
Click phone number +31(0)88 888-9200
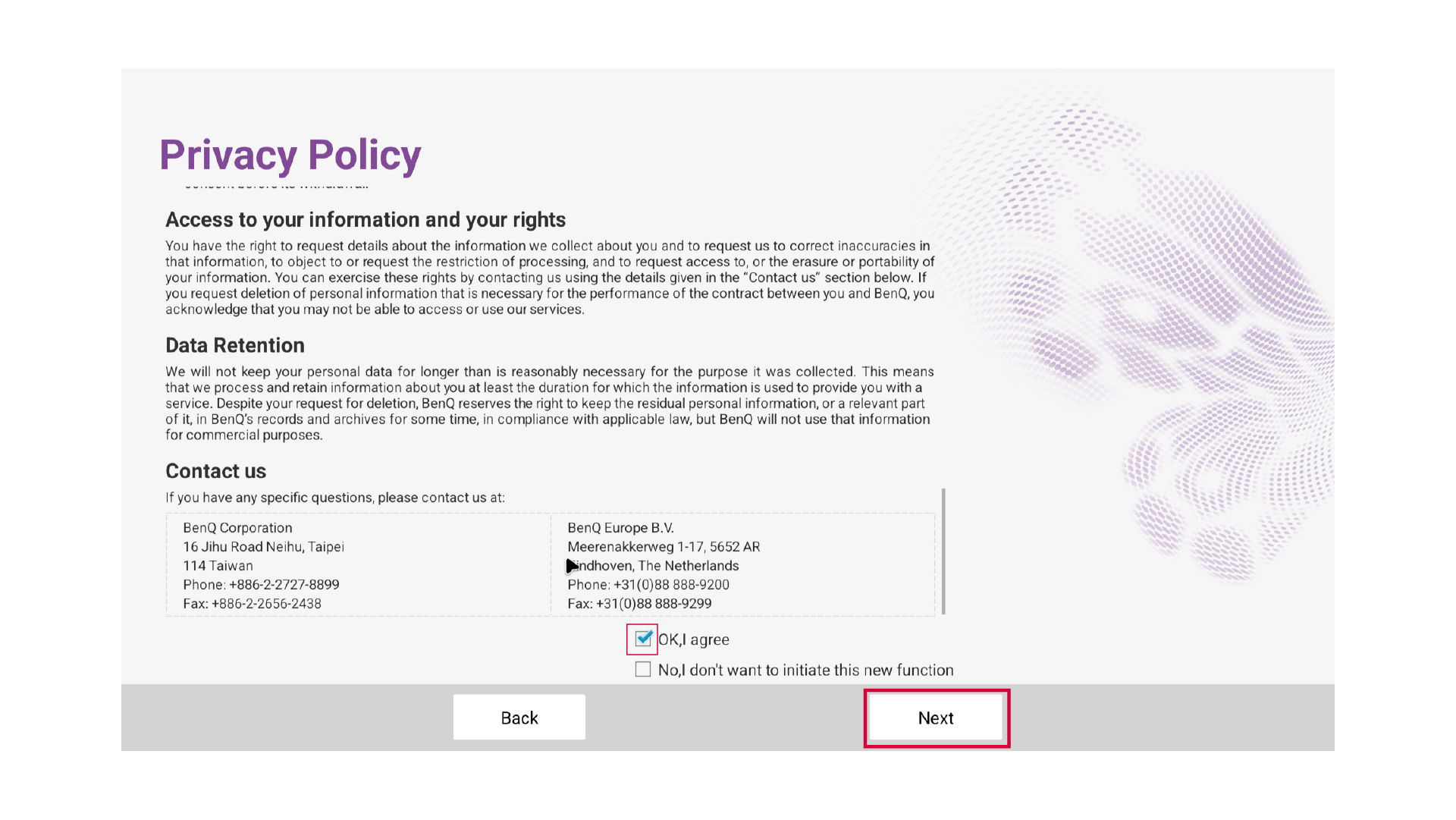(671, 585)
